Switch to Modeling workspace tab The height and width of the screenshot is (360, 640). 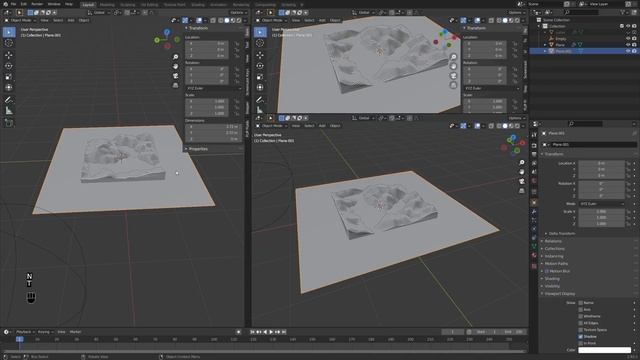[x=107, y=4]
